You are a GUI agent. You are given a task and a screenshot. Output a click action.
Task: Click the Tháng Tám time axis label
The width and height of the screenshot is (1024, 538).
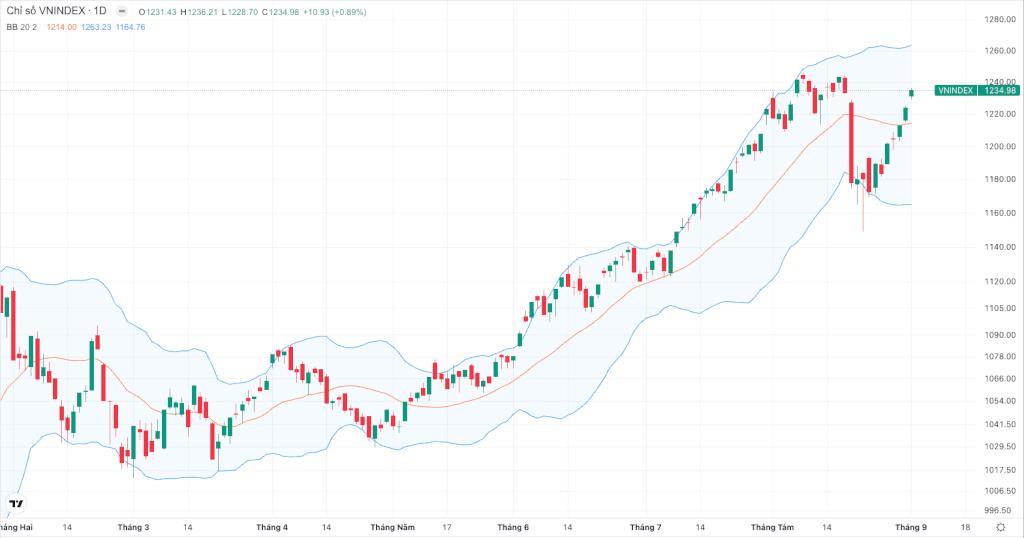click(772, 528)
